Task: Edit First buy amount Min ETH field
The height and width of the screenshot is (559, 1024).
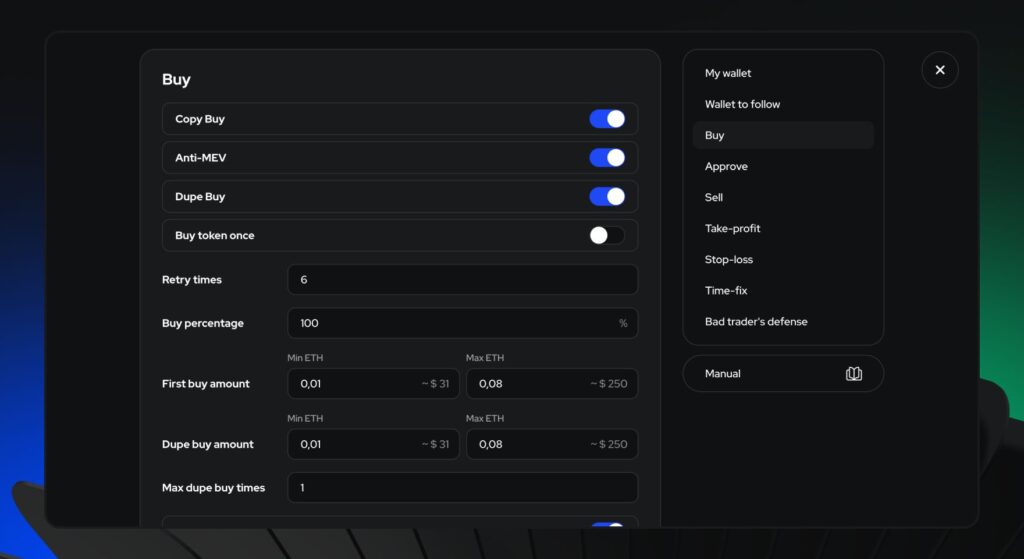Action: tap(373, 383)
